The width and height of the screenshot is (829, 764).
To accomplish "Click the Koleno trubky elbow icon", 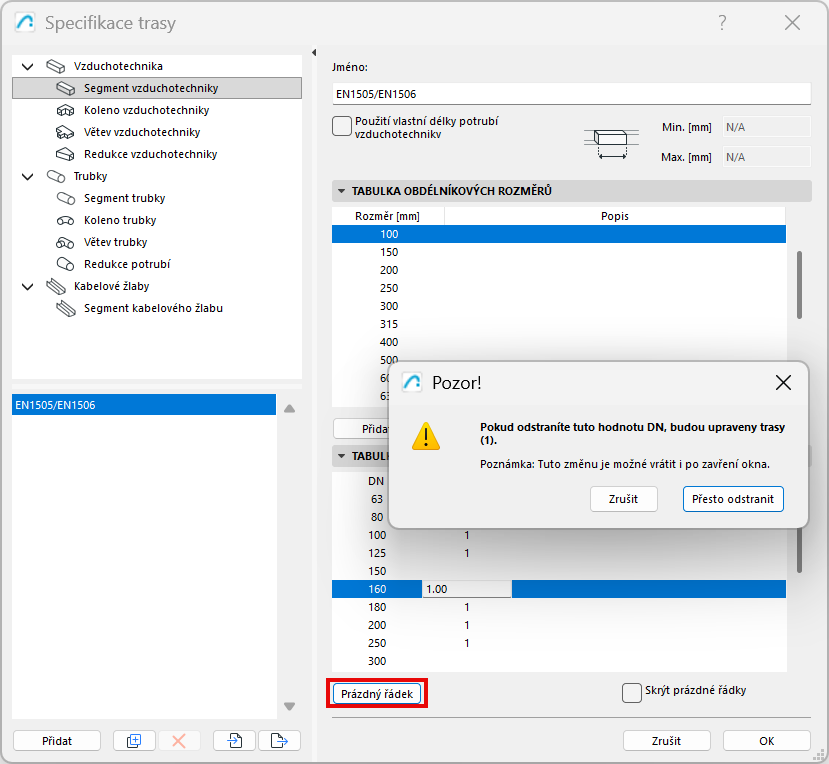I will tap(66, 220).
